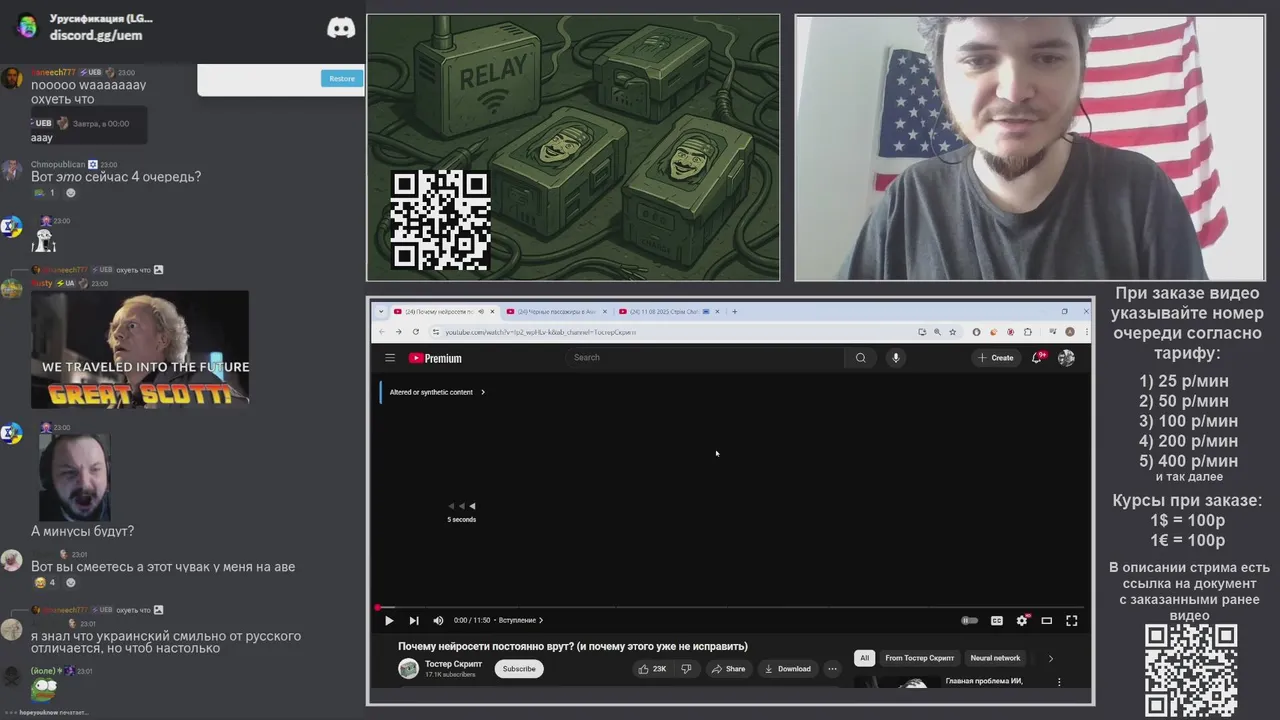Dislike the video thumbs-down button
This screenshot has width=1280, height=720.
(686, 669)
